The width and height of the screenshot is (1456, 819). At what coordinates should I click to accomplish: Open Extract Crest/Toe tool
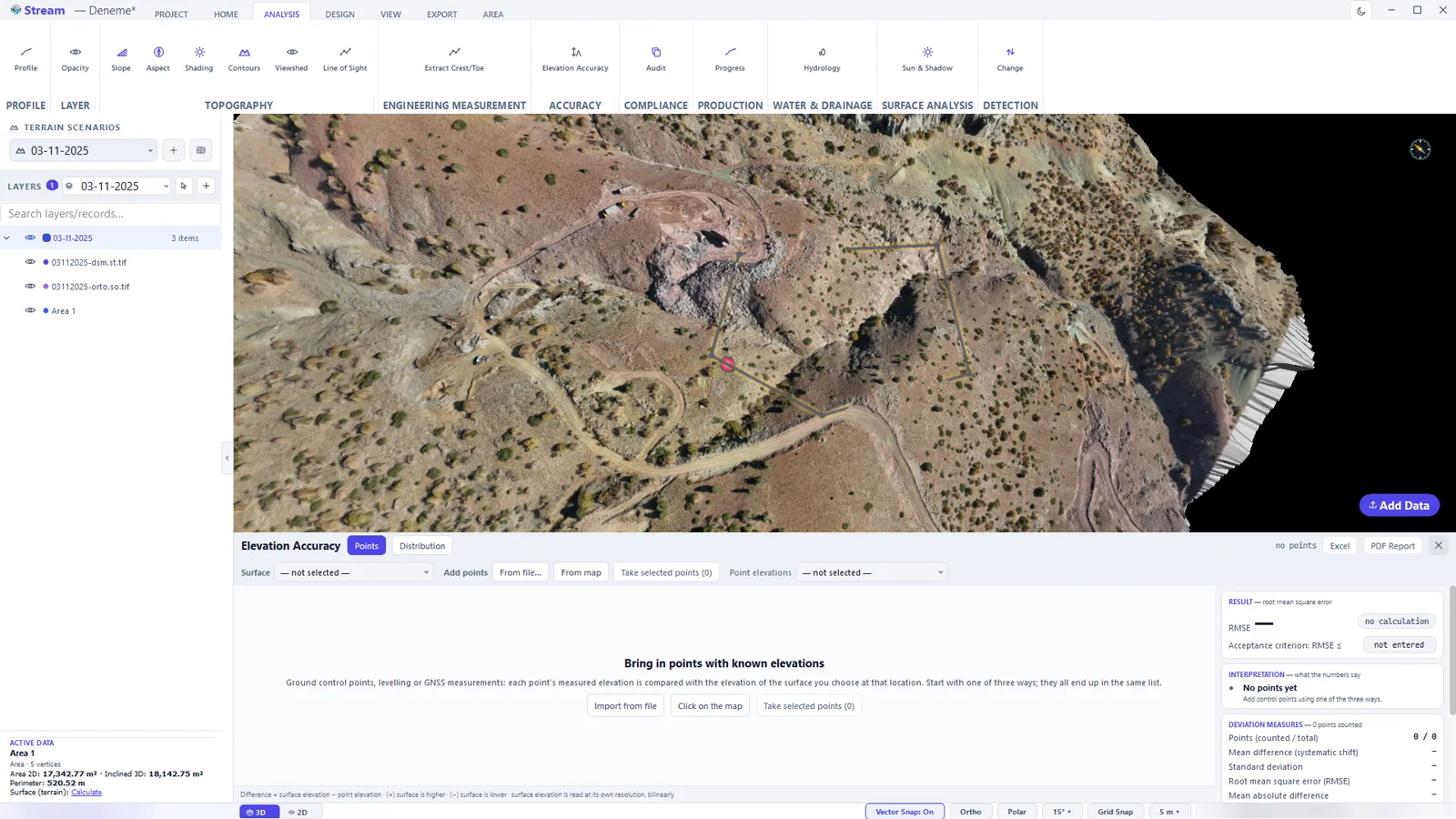click(x=454, y=59)
